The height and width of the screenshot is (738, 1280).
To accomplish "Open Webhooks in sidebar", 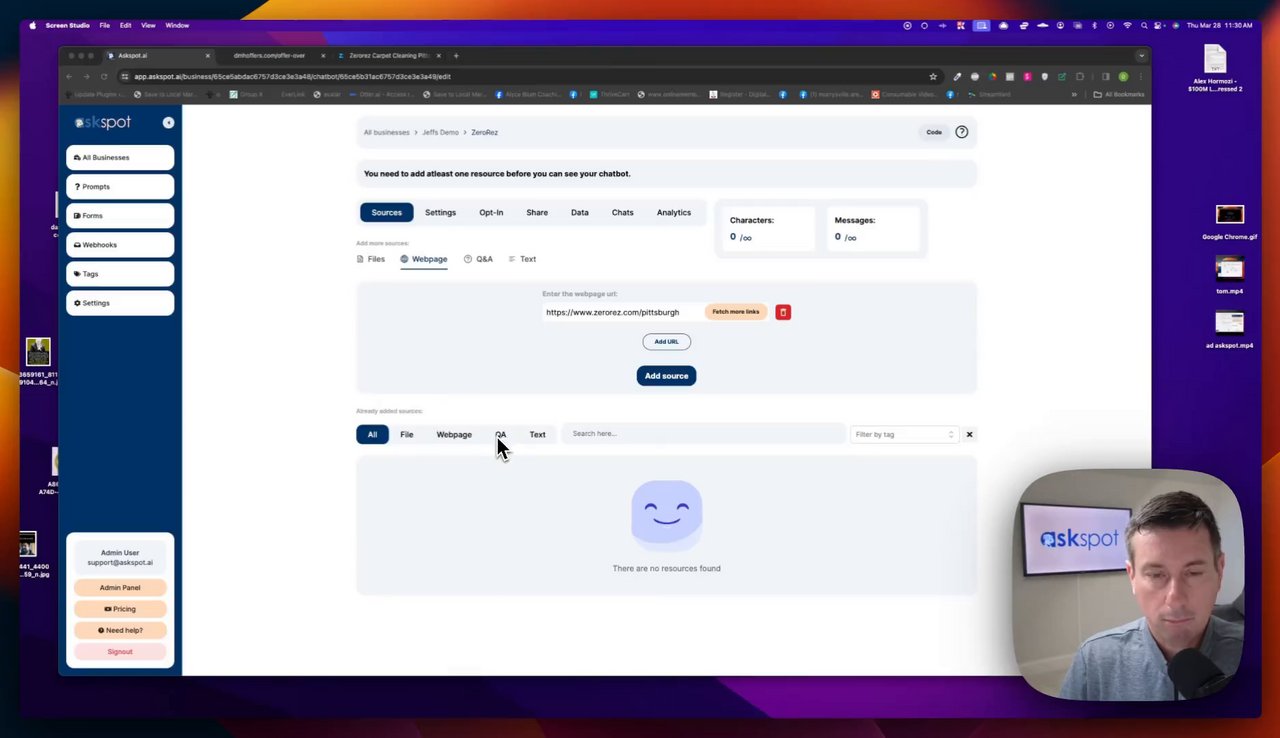I will 120,244.
